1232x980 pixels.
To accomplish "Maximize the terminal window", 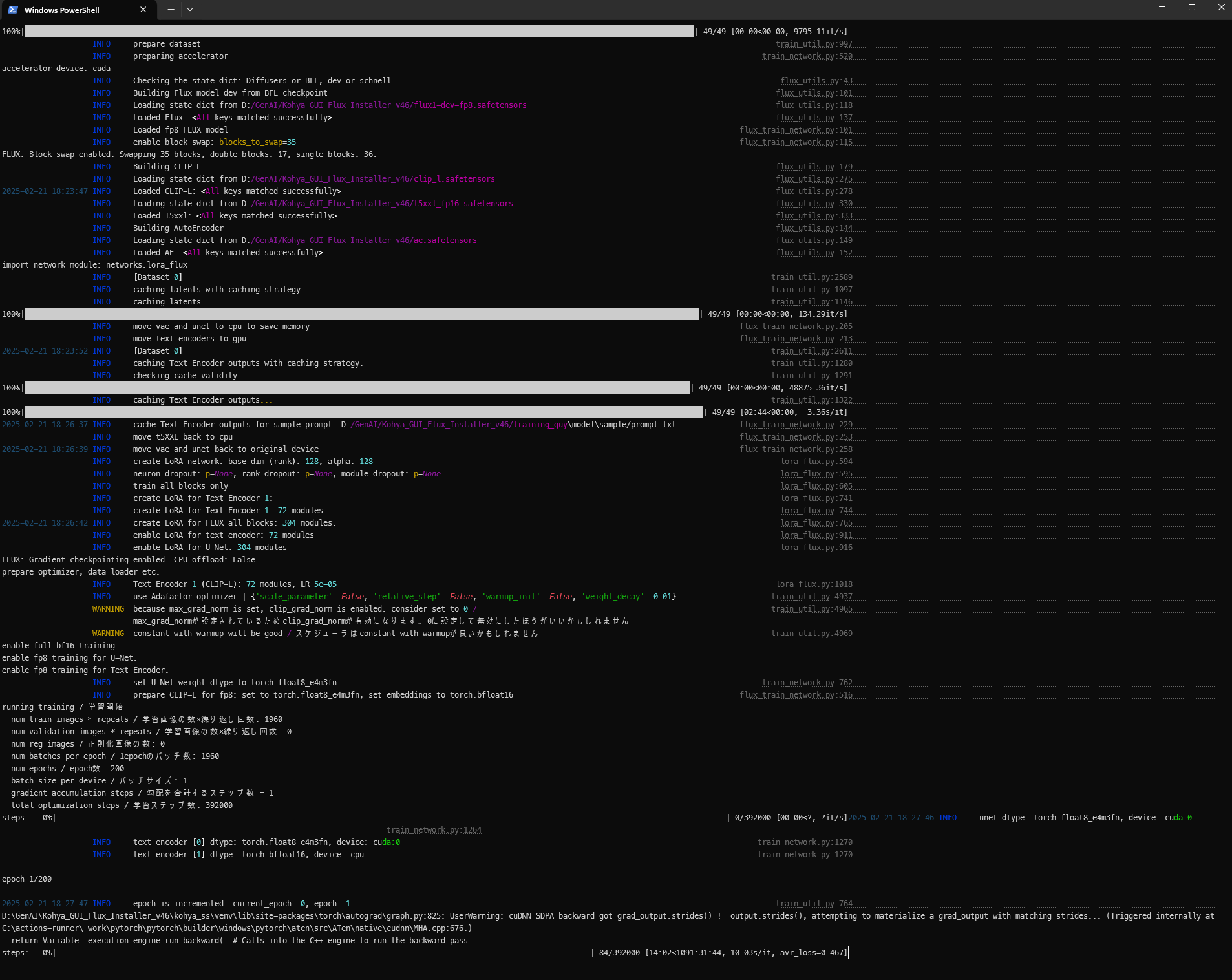I will click(x=1192, y=7).
